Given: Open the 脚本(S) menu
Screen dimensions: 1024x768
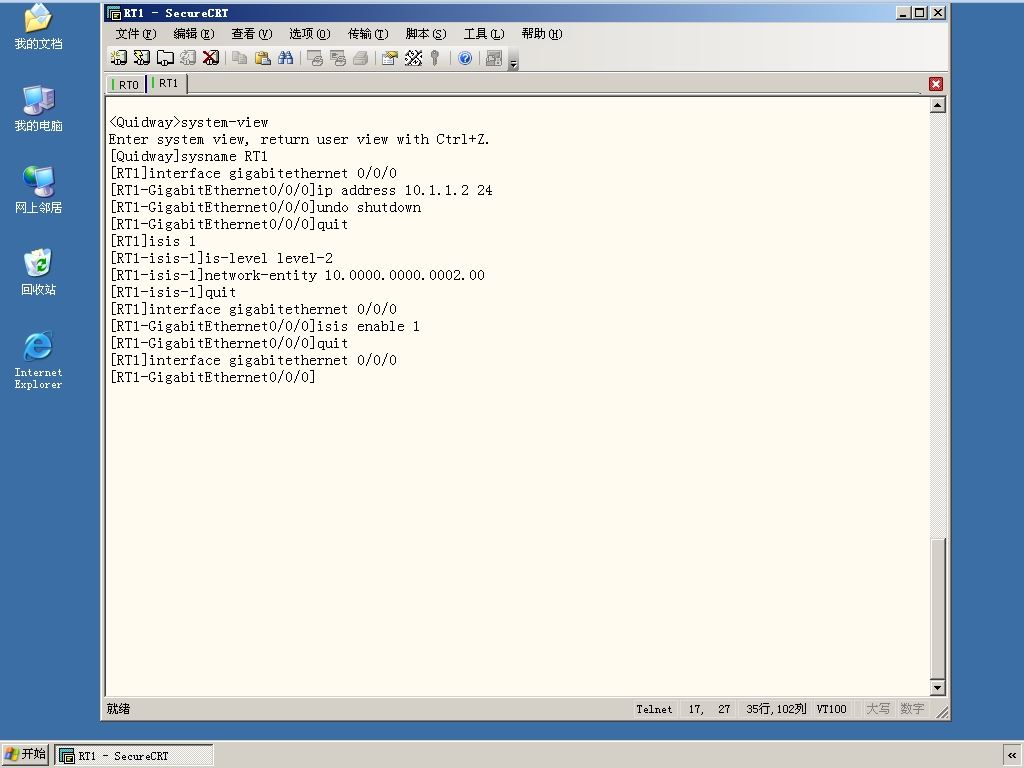Looking at the screenshot, I should (426, 34).
